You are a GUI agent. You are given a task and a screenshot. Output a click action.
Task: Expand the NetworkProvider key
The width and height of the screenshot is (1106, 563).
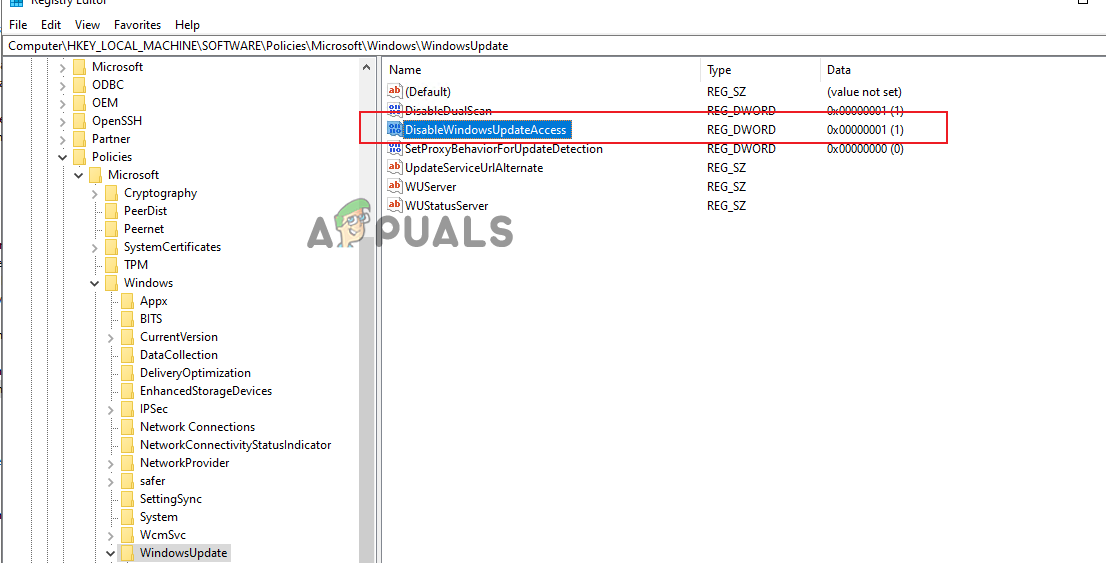tap(111, 464)
